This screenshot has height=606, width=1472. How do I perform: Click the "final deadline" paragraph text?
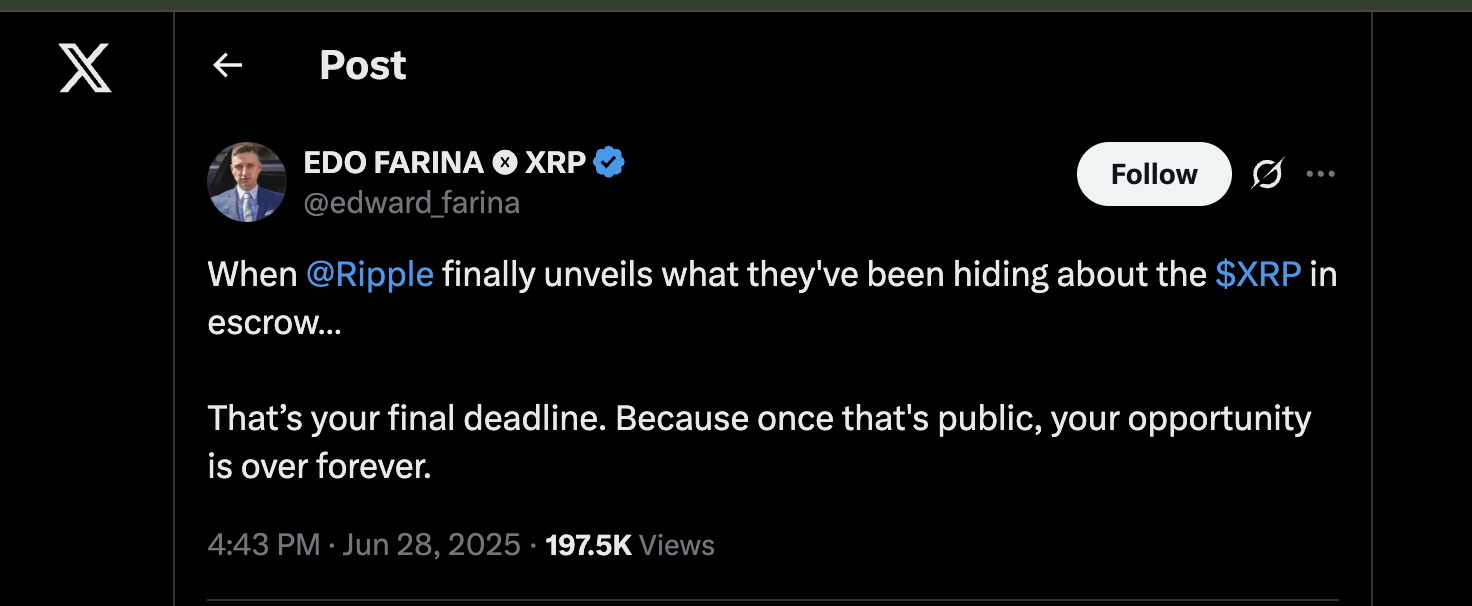pyautogui.click(x=758, y=418)
